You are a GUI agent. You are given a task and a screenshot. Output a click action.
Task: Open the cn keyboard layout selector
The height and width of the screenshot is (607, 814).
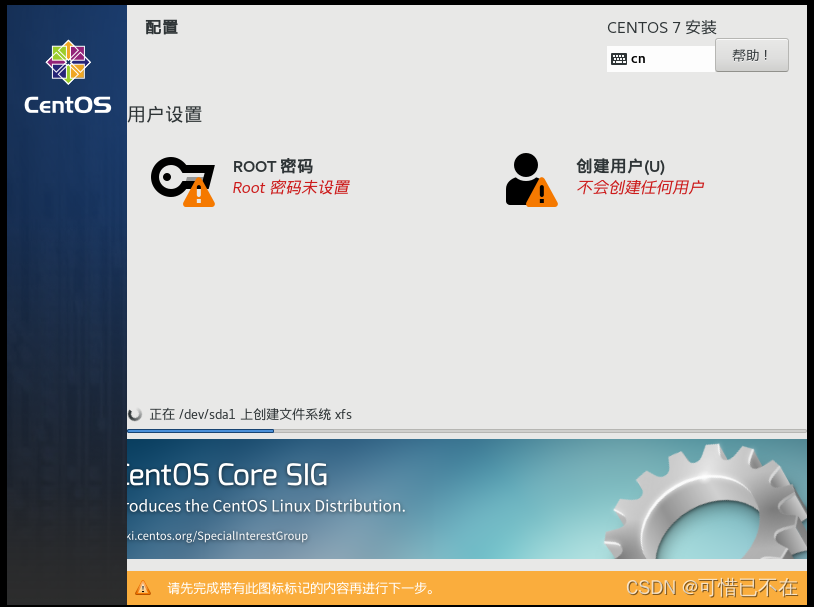click(x=660, y=58)
